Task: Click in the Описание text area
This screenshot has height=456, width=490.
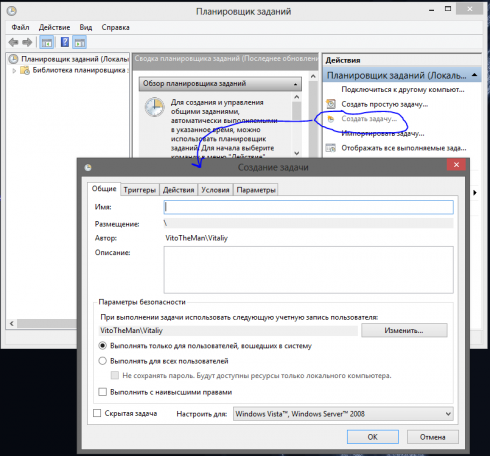Action: [x=309, y=270]
